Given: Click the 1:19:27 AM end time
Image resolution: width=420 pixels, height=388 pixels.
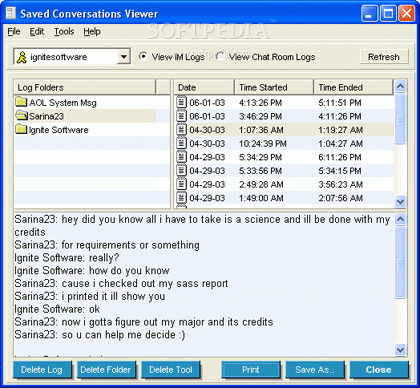Looking at the screenshot, I should coord(340,130).
